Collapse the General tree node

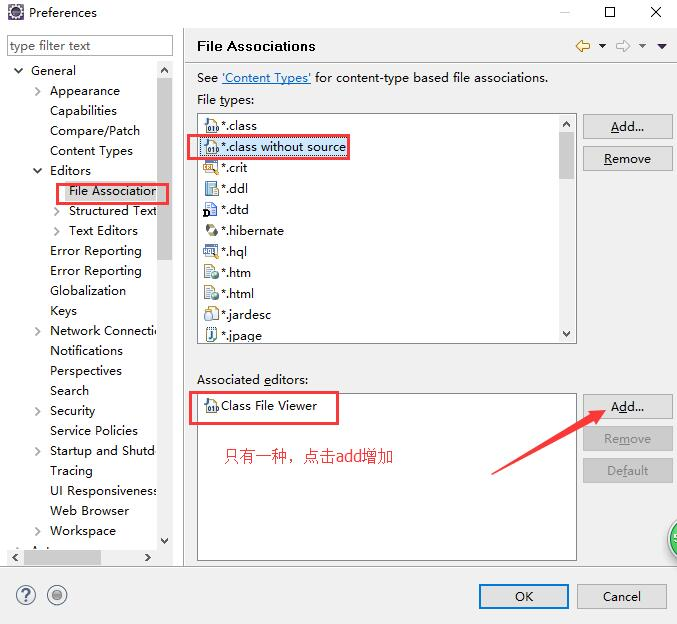coord(19,71)
